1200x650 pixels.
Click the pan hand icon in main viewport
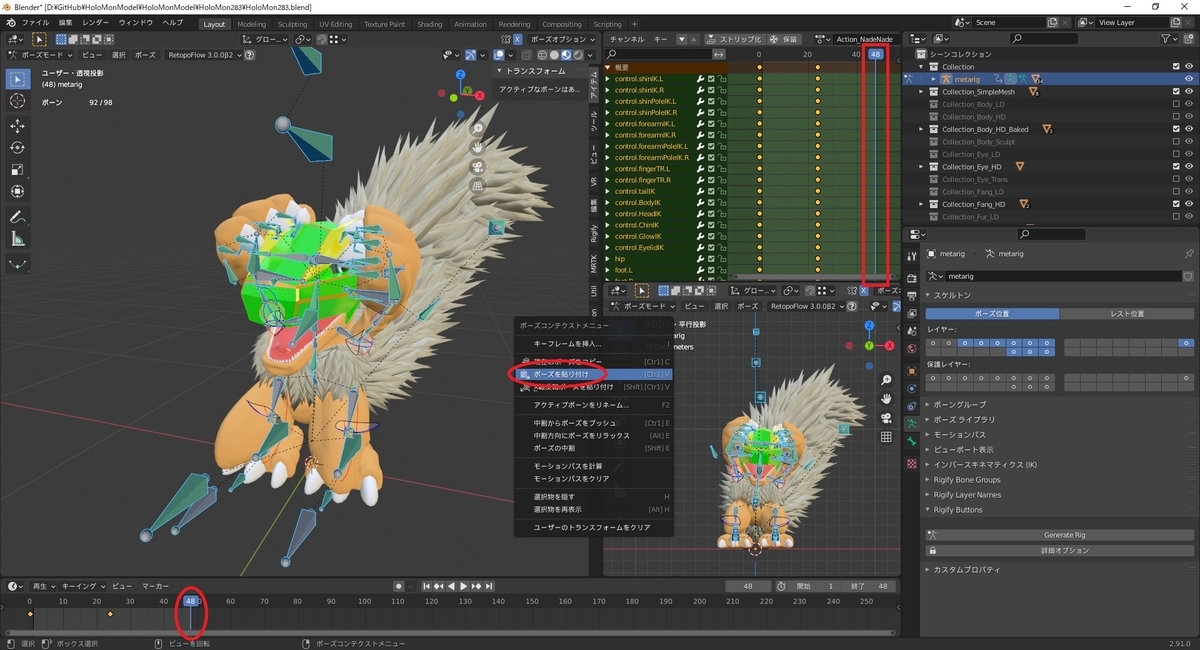point(478,148)
